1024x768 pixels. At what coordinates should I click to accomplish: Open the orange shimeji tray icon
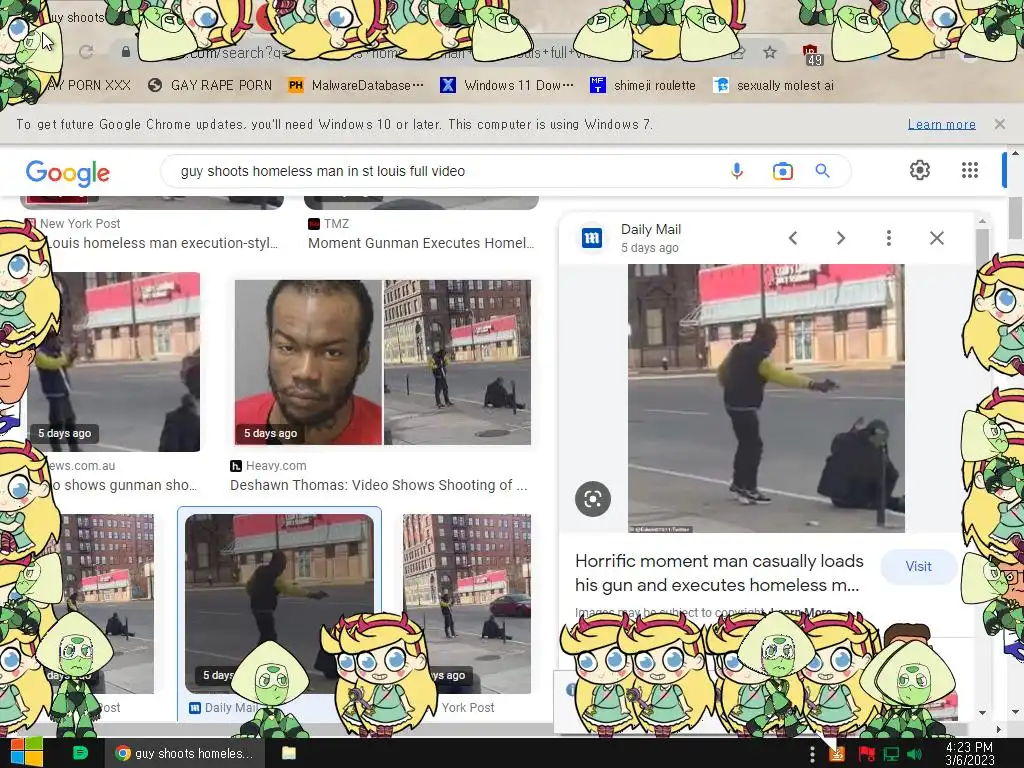click(x=837, y=754)
